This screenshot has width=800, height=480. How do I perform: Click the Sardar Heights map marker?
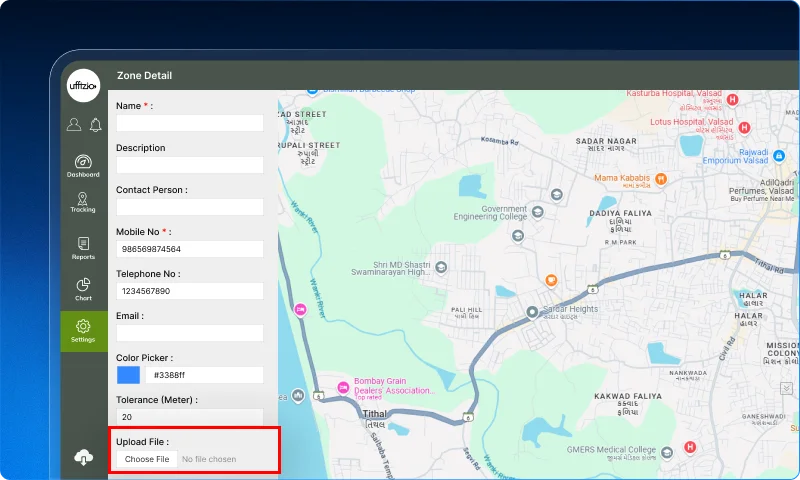(x=532, y=312)
